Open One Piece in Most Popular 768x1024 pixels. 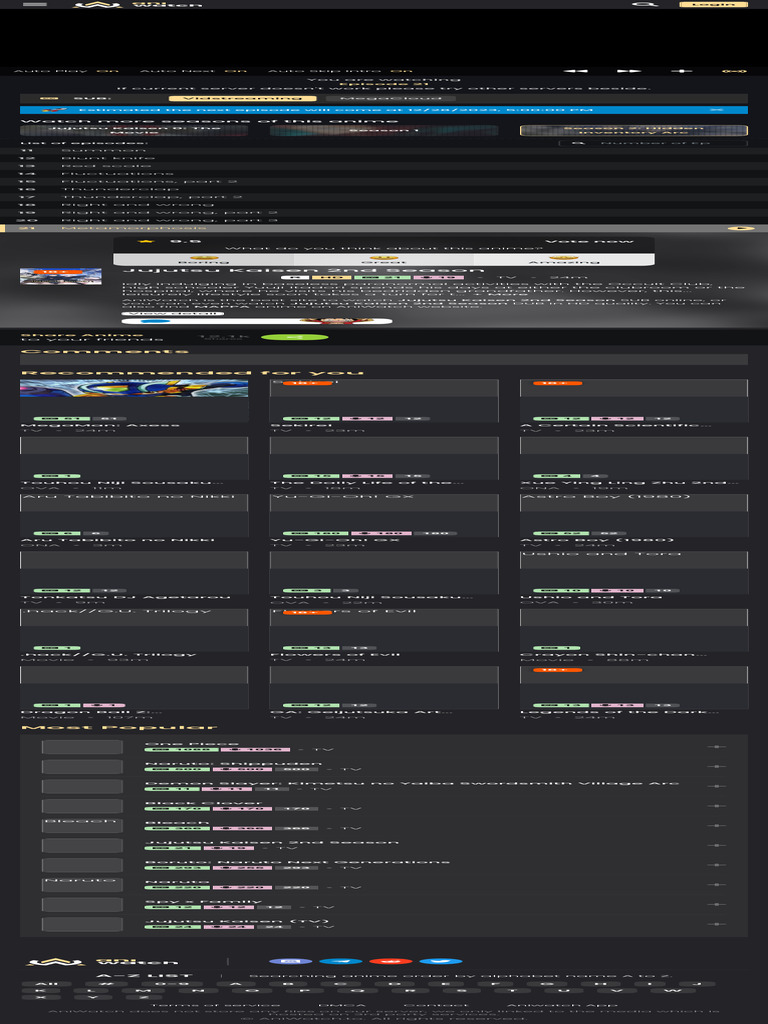click(x=192, y=744)
